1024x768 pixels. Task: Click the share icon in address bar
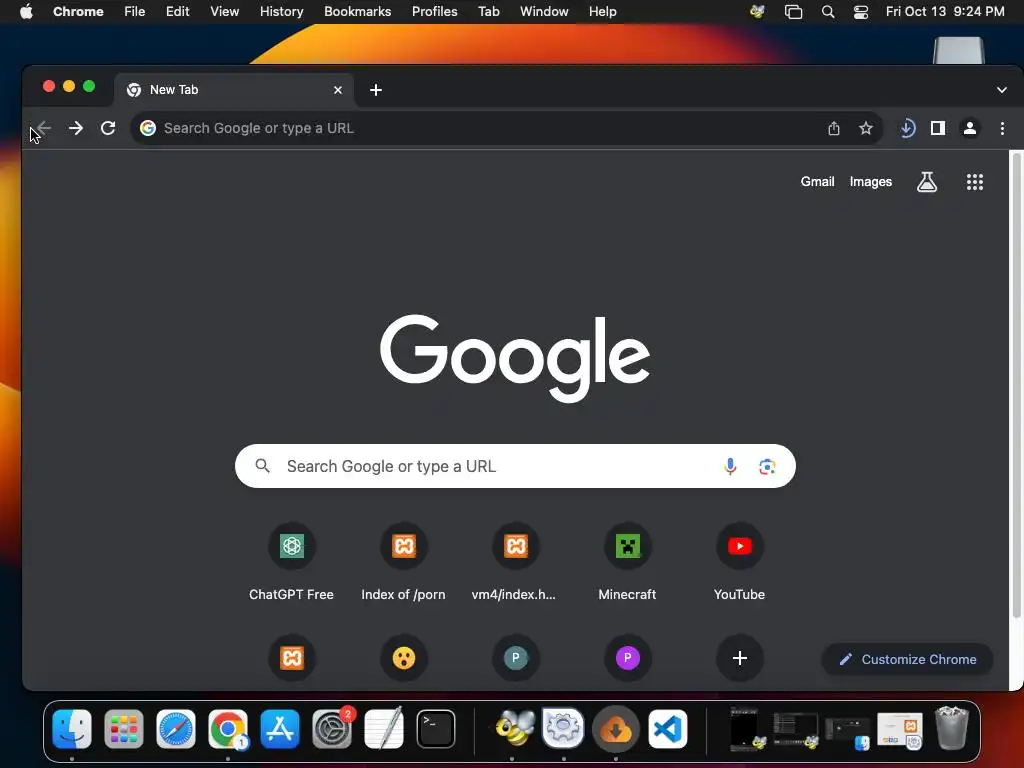coord(833,129)
